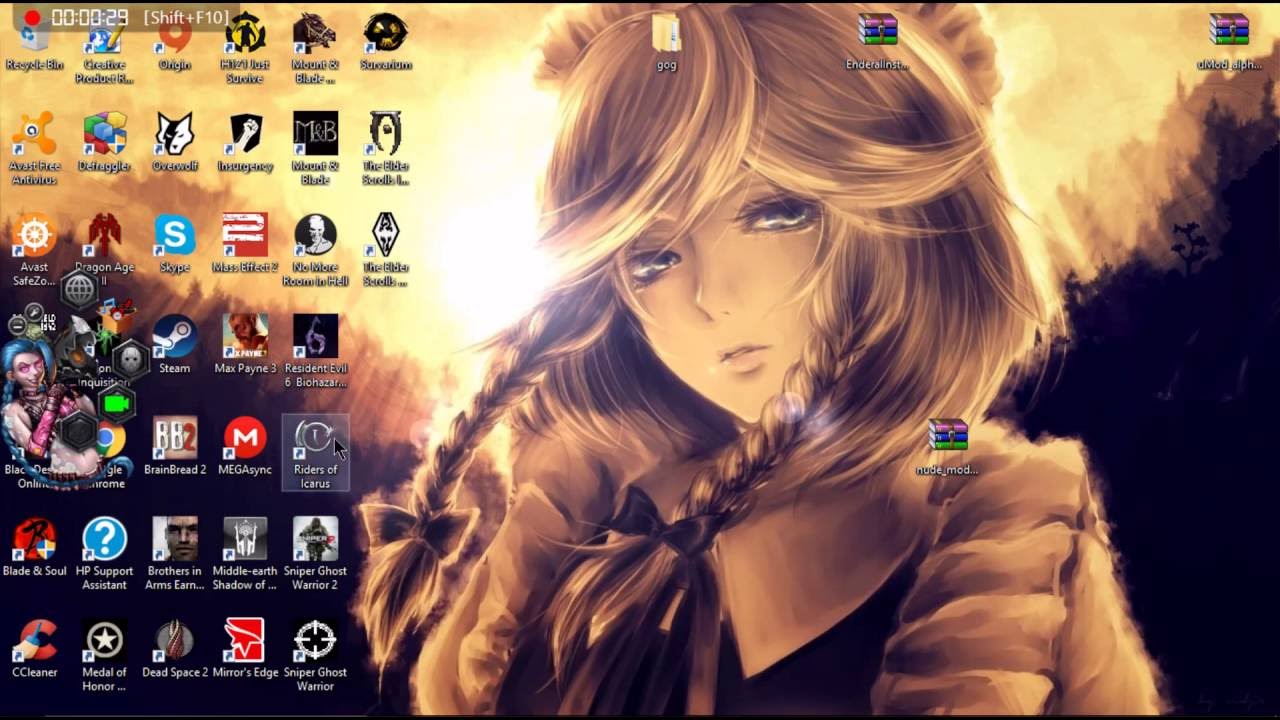The width and height of the screenshot is (1280, 720).
Task: Launch the Defraggler shortcut
Action: (x=104, y=142)
